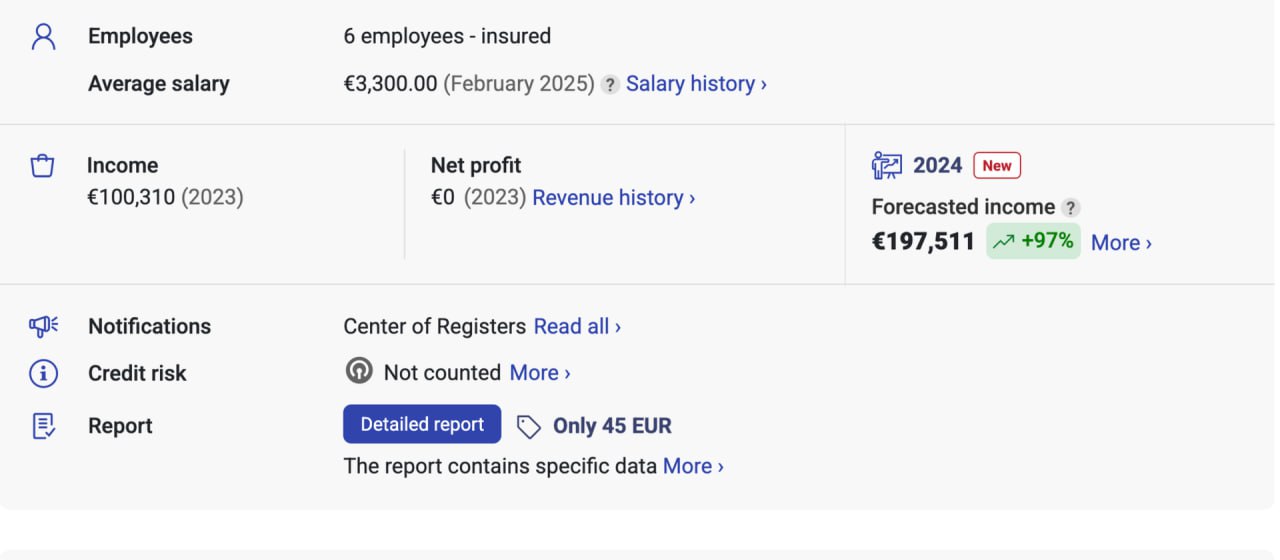Click the Income shopping bag icon
The height and width of the screenshot is (560, 1280).
(x=42, y=166)
